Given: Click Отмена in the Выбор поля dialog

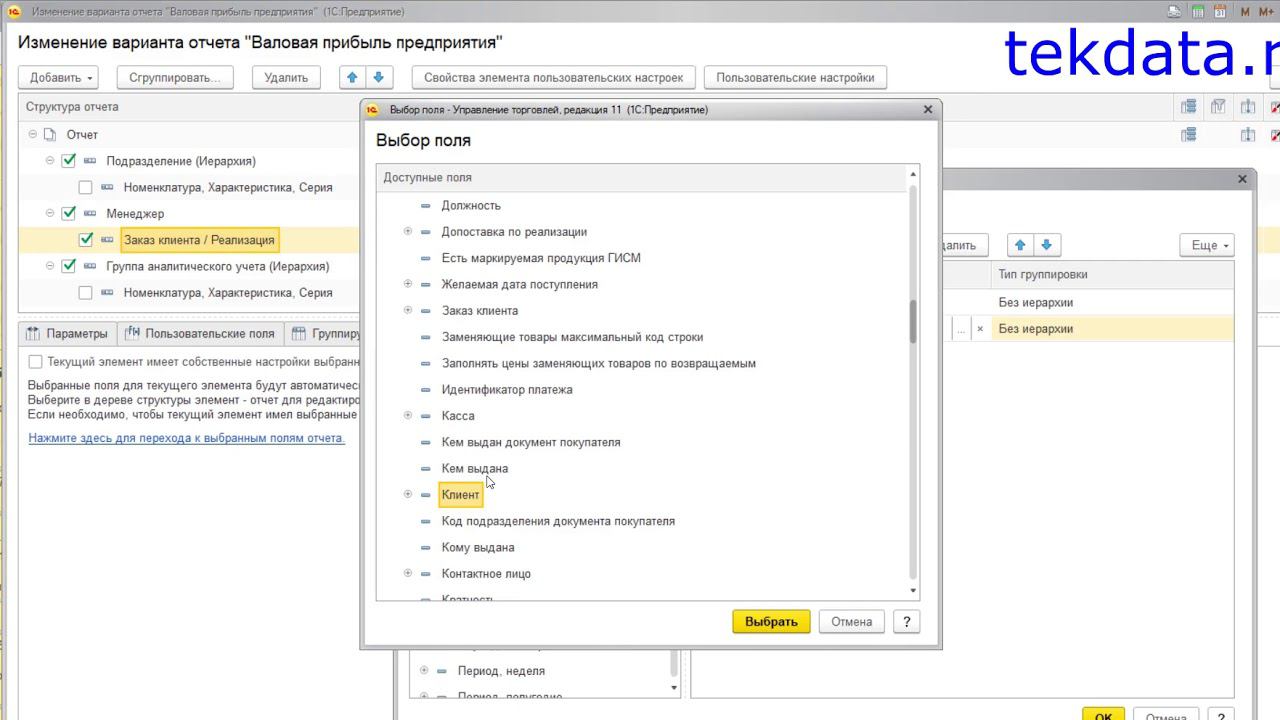Looking at the screenshot, I should pyautogui.click(x=851, y=621).
